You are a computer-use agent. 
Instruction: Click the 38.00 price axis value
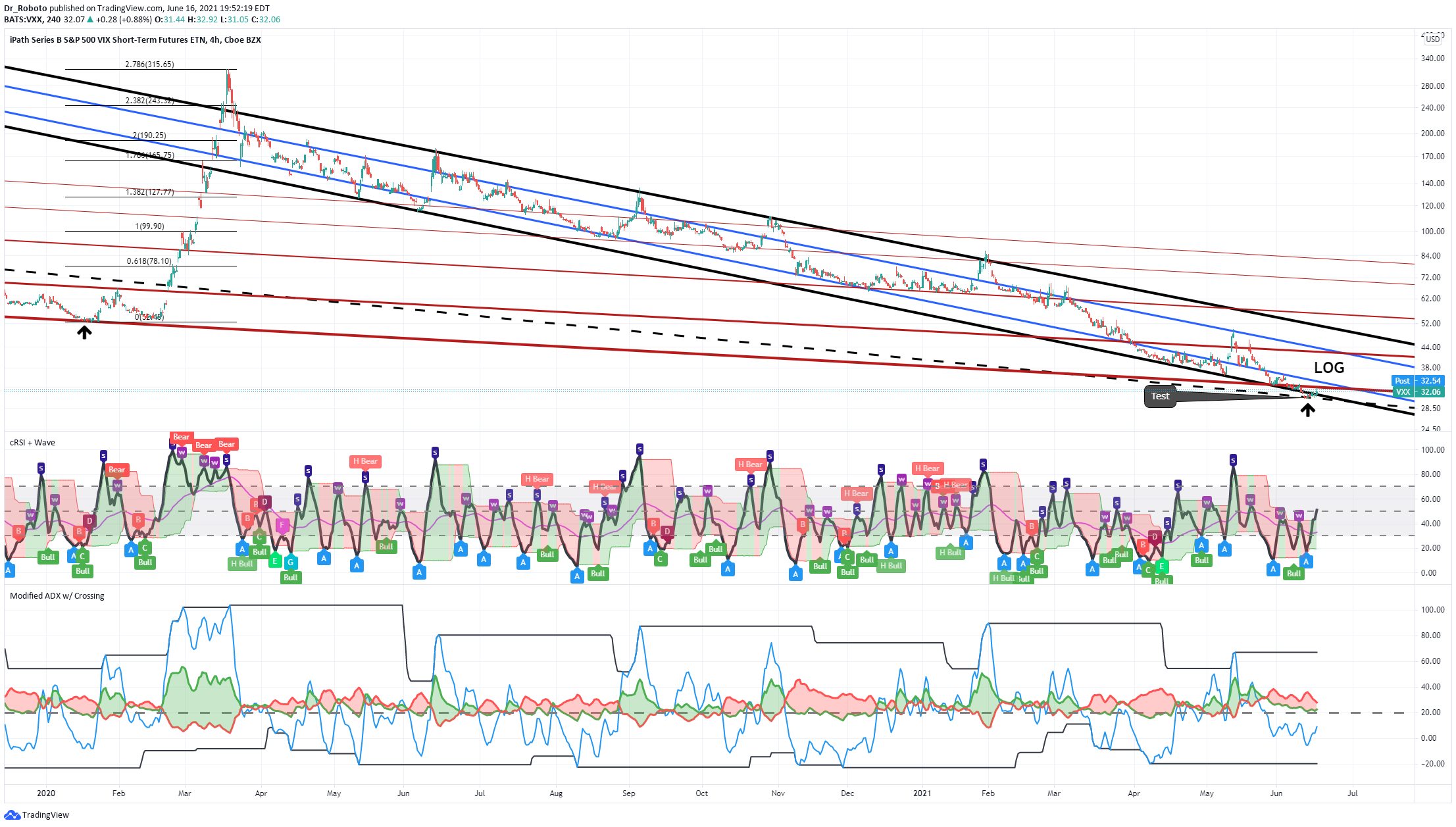pyautogui.click(x=1432, y=368)
